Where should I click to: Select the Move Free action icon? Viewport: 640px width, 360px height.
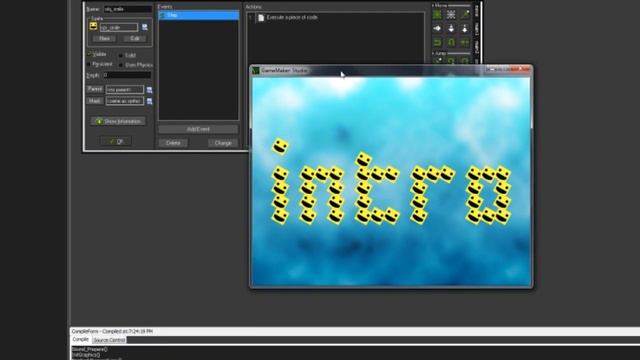coord(451,15)
